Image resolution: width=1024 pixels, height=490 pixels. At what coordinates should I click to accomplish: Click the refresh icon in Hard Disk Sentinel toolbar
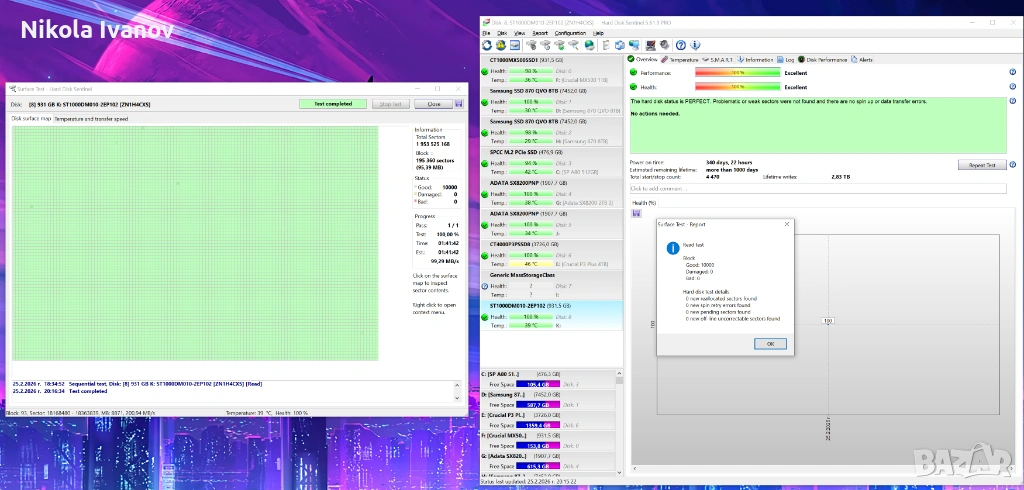487,45
